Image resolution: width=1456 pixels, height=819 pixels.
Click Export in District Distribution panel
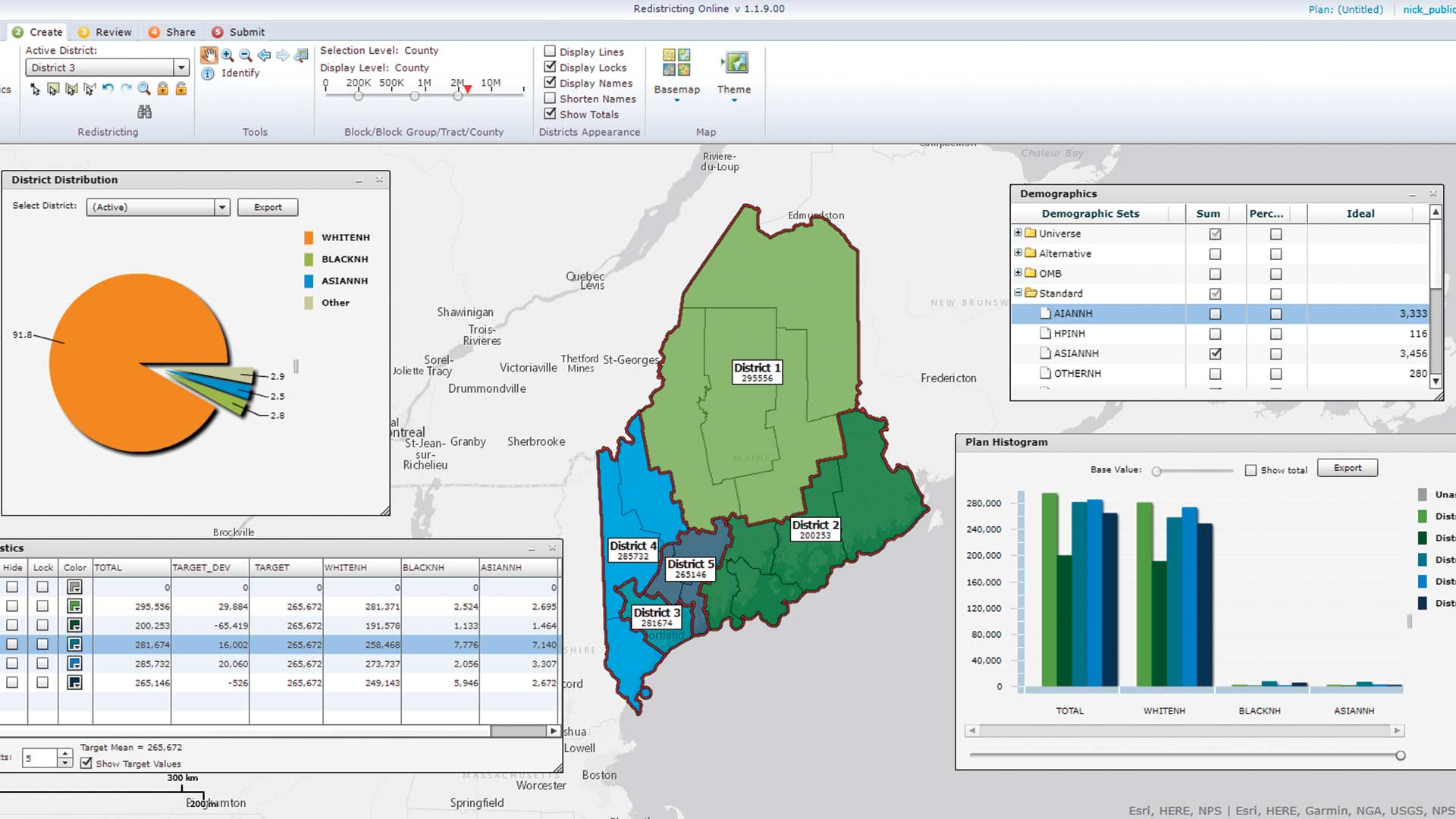[267, 207]
